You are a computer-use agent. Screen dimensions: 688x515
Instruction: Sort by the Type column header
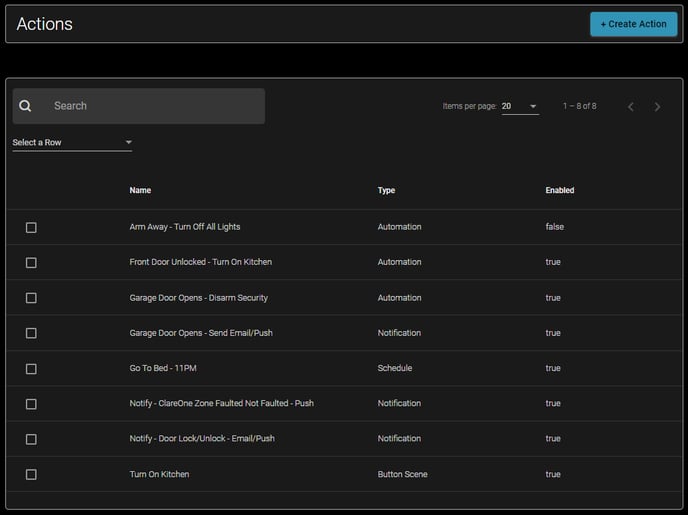(x=386, y=190)
